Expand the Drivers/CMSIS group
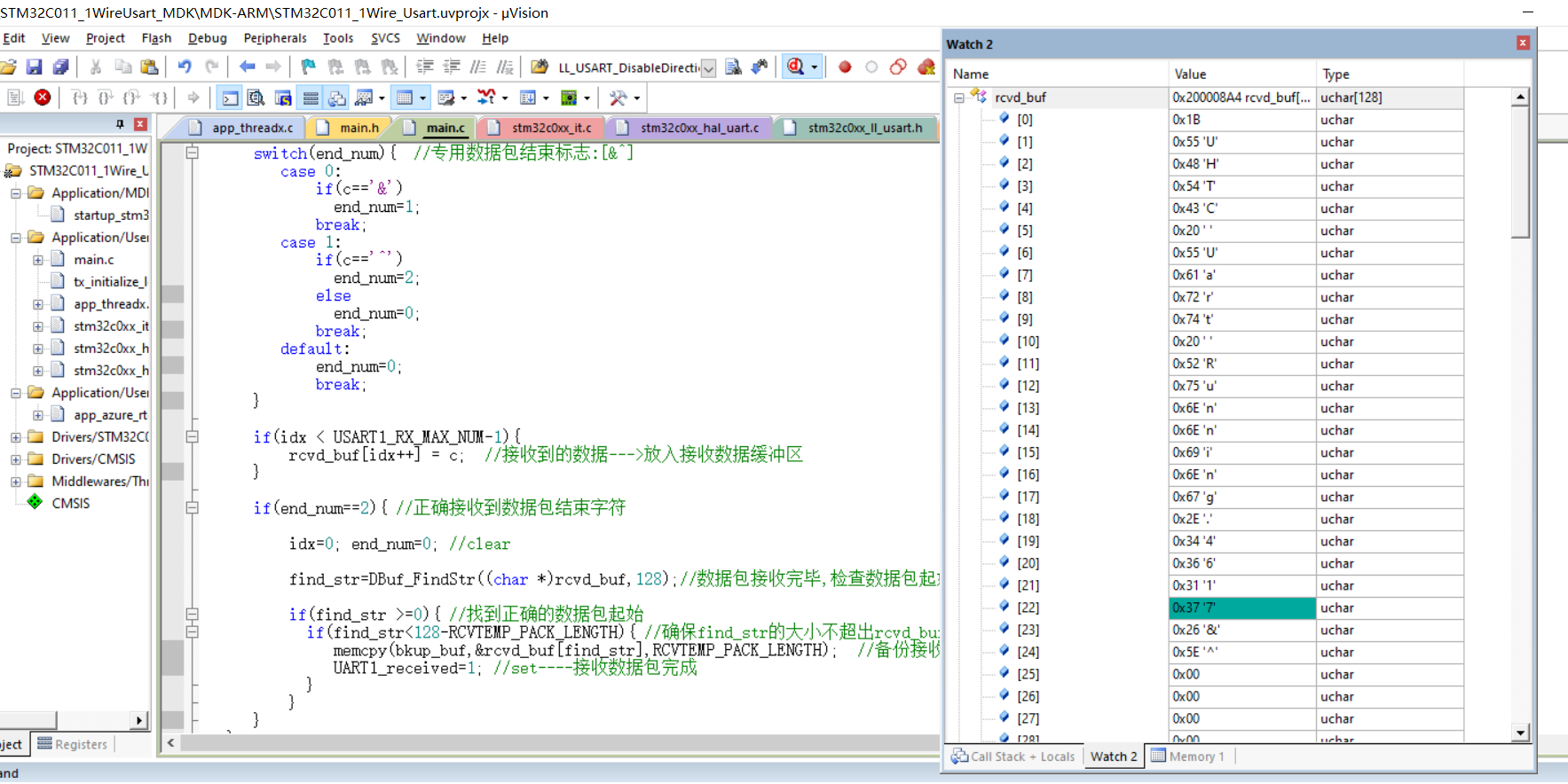Screen dimensions: 1568x784 click(15, 459)
